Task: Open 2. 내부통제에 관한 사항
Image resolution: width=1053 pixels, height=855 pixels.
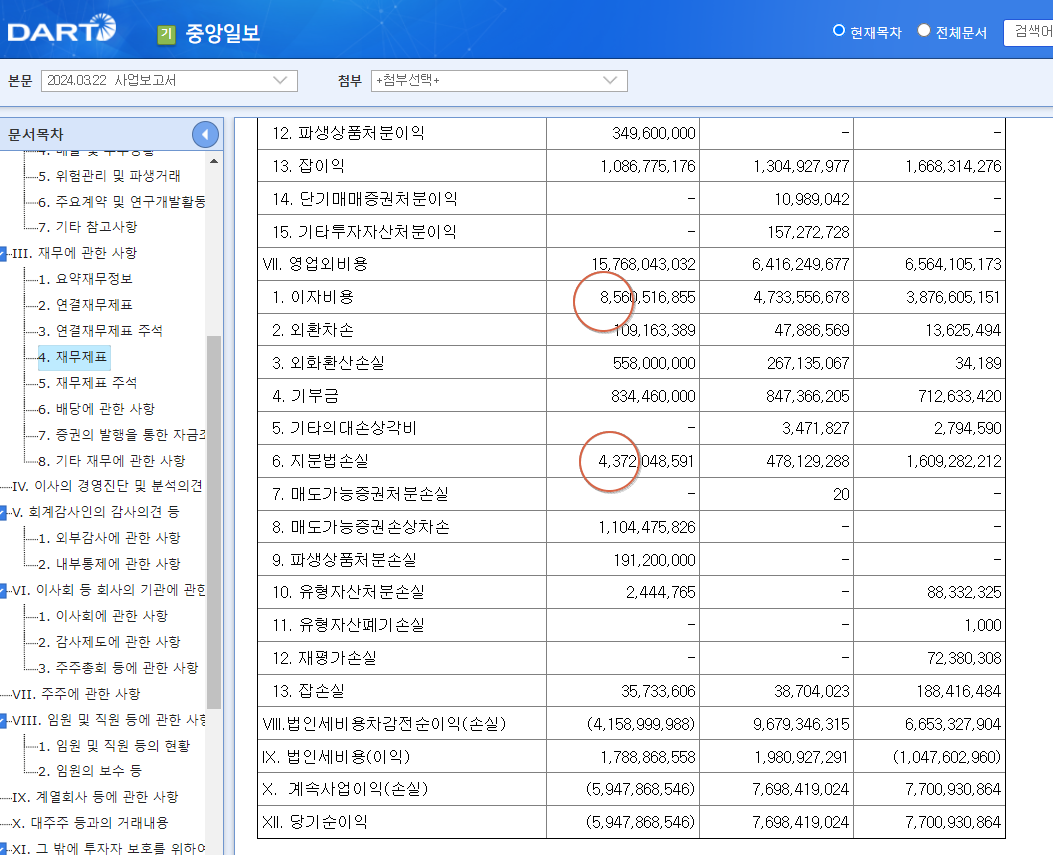Action: pos(109,564)
